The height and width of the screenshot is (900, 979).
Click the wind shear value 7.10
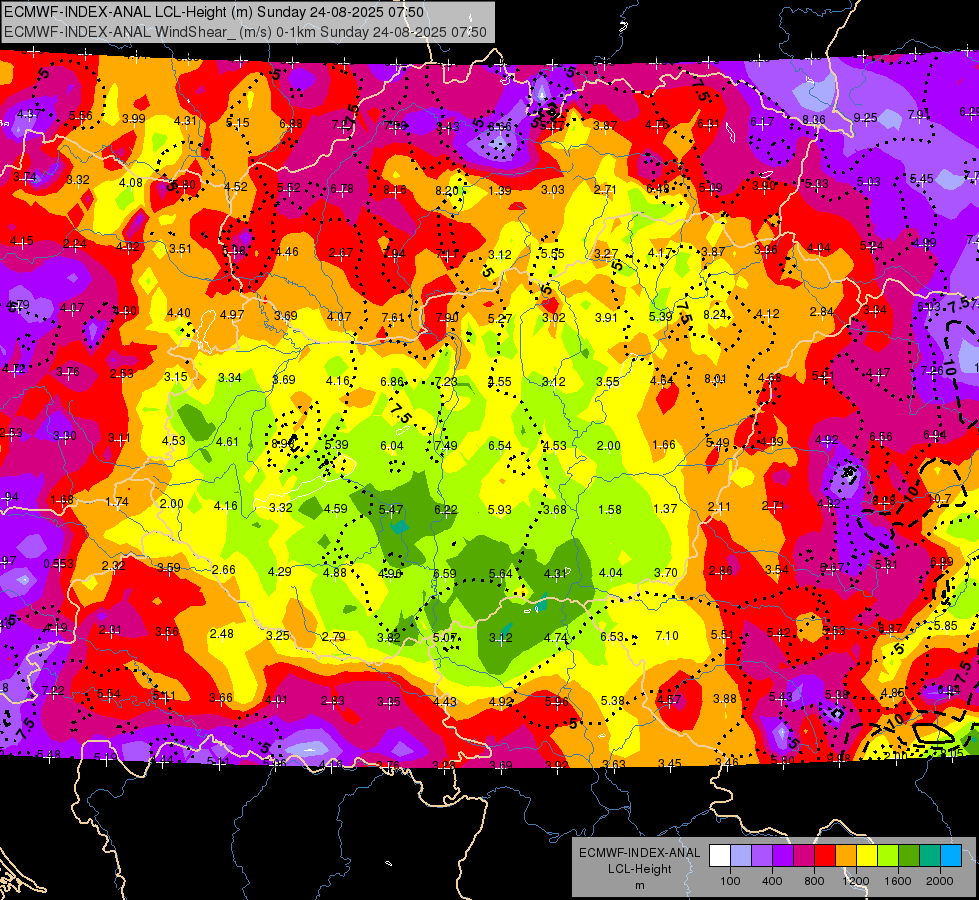pos(667,635)
